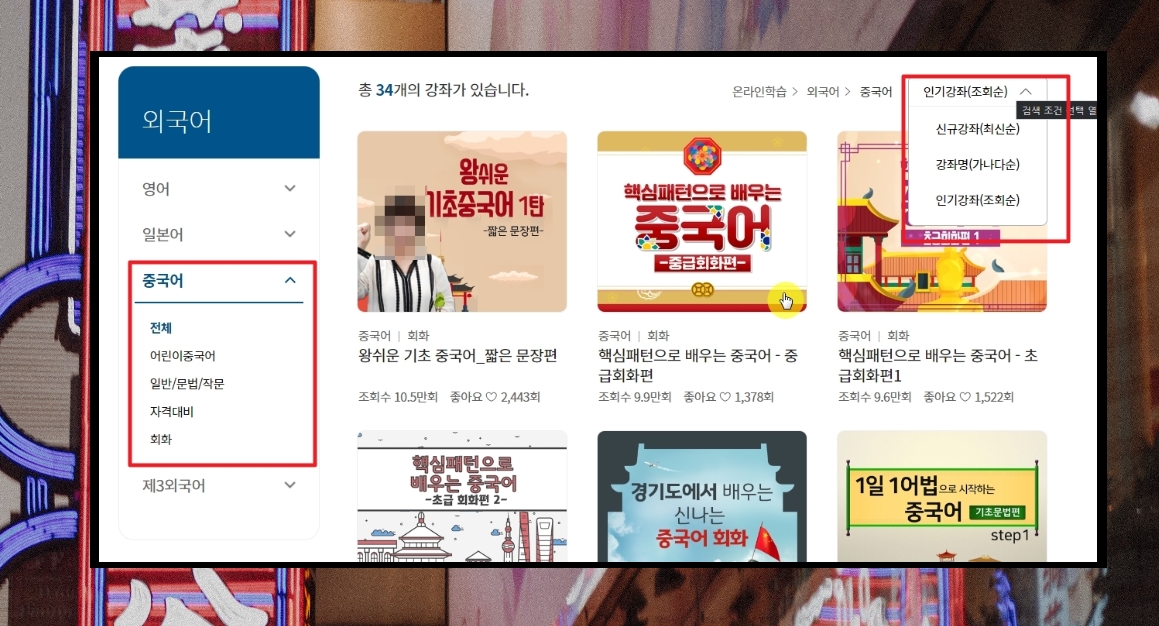Select 전체 under 중국어
This screenshot has height=626, width=1159.
[160, 327]
